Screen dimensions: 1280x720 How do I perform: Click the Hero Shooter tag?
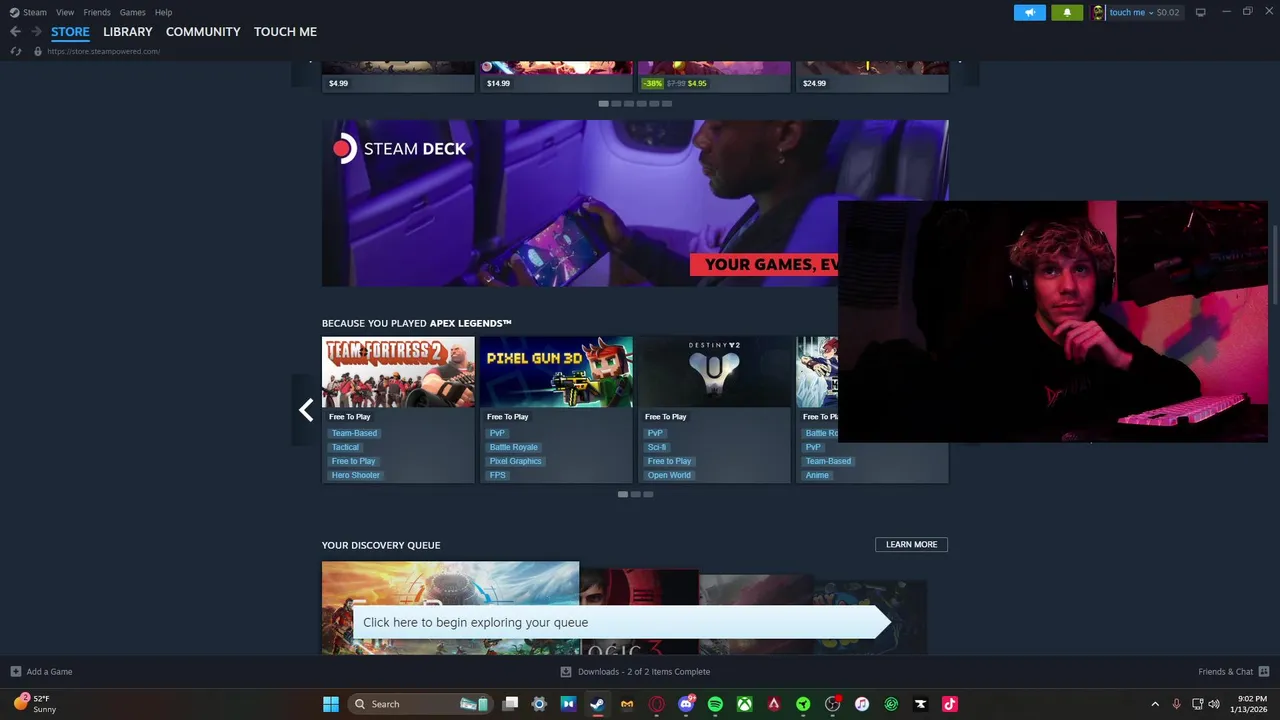[355, 475]
